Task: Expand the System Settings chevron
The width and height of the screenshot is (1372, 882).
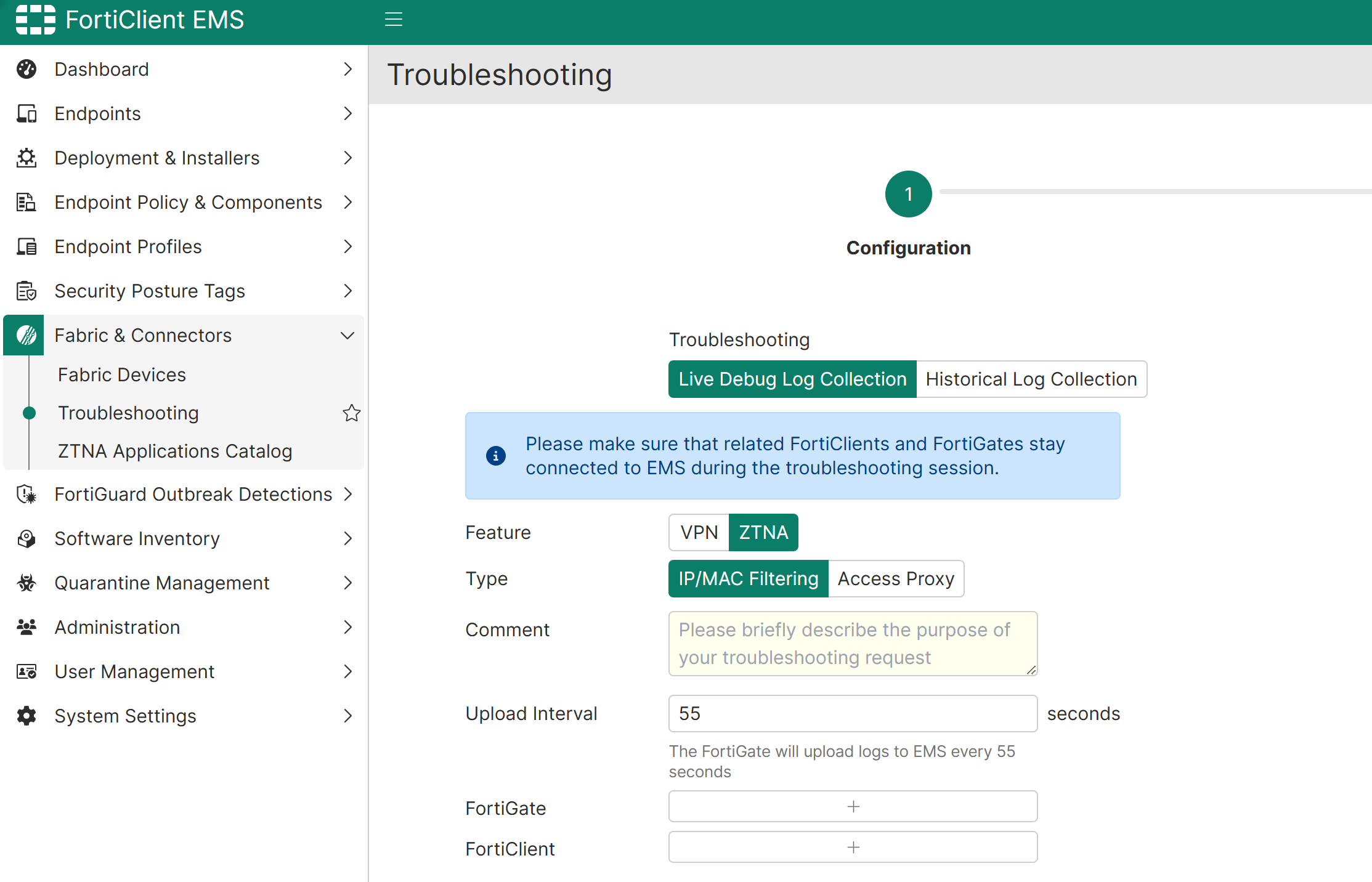Action: tap(347, 716)
